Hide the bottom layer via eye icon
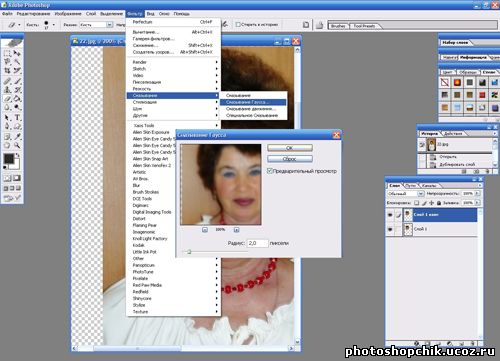Screen dimensions: 500x361 [390, 229]
